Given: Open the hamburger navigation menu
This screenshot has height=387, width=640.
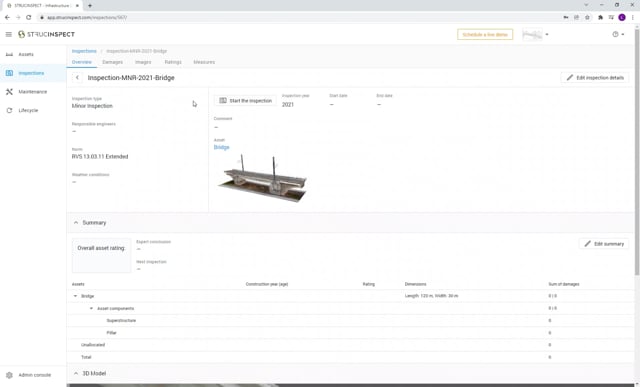Looking at the screenshot, I should 9,34.
